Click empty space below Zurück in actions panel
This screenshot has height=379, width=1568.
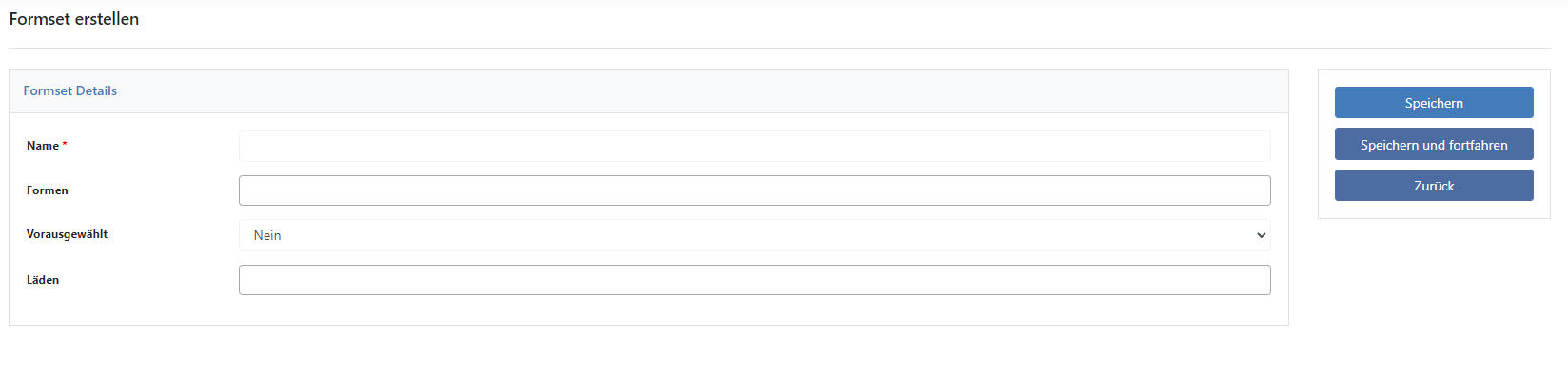pos(1434,209)
